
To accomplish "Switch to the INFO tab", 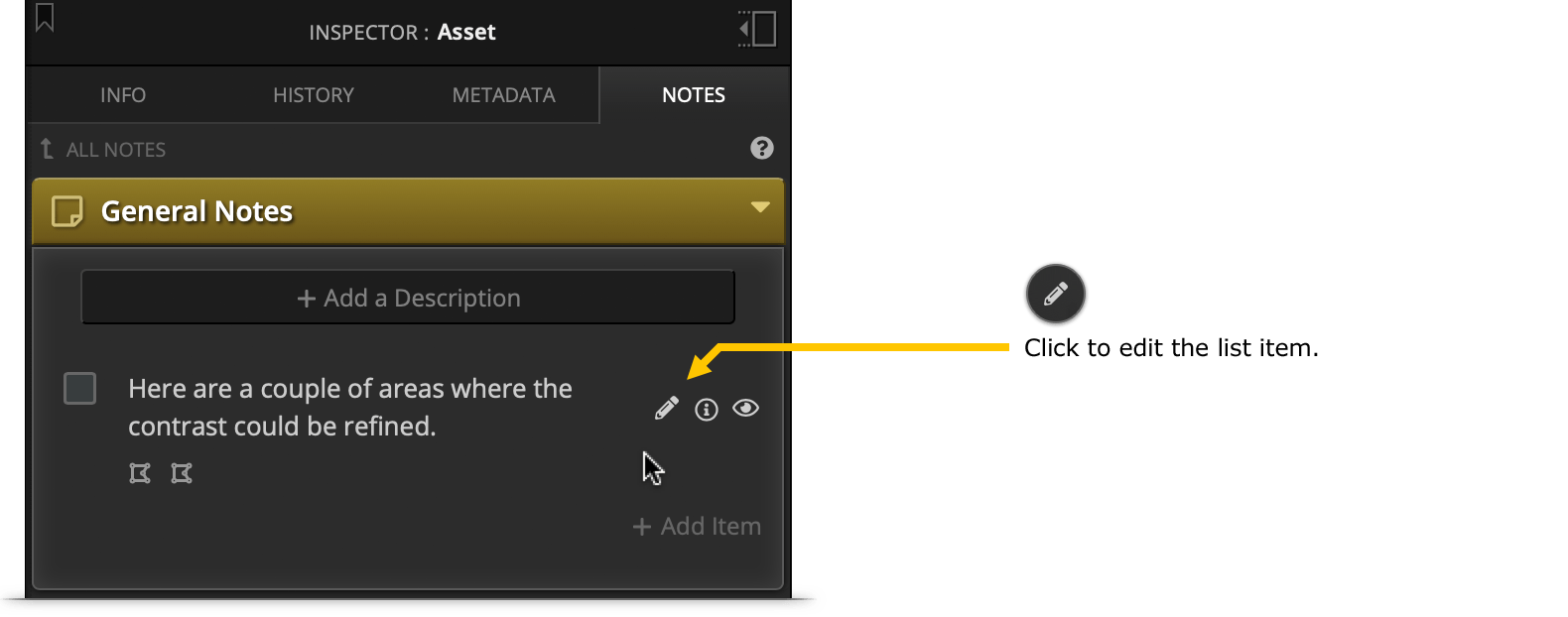I will pos(123,95).
